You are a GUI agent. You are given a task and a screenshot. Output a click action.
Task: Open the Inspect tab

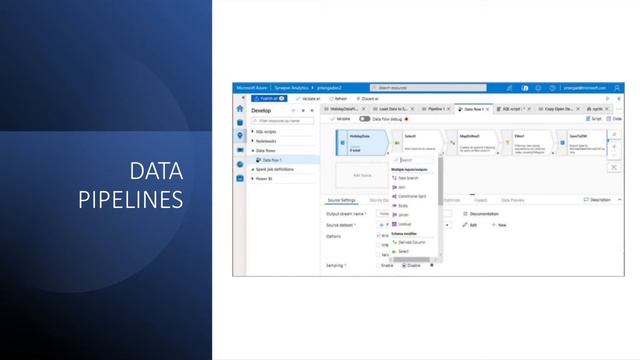click(x=480, y=200)
